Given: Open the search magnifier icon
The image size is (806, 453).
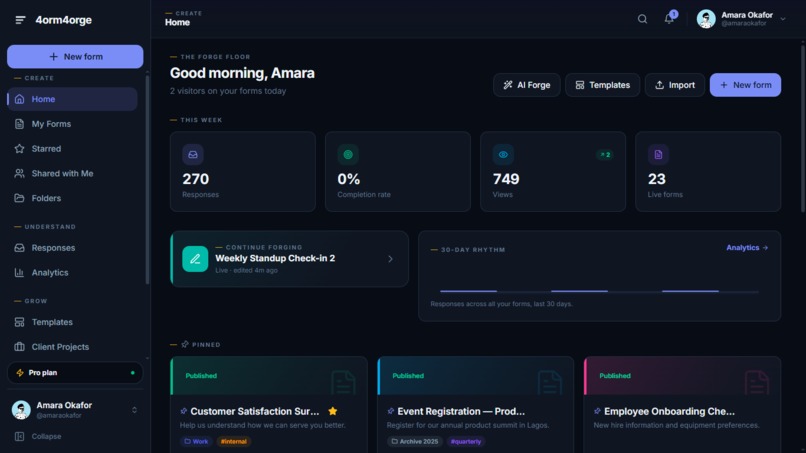Looking at the screenshot, I should click(642, 19).
